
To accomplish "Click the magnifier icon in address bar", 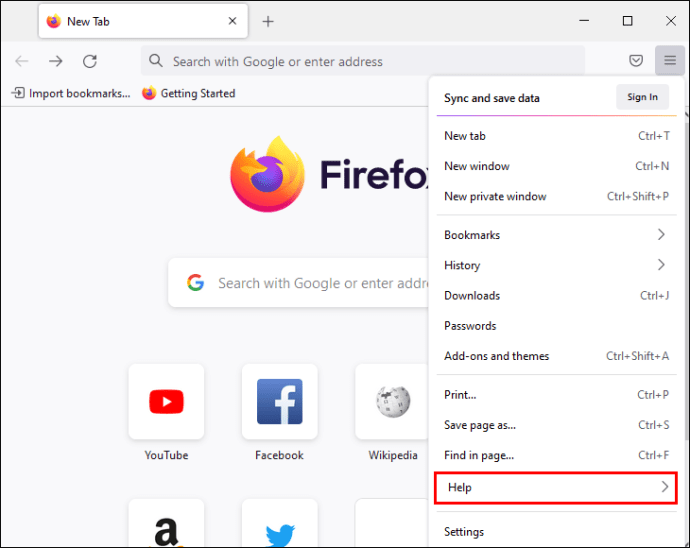I will pyautogui.click(x=156, y=61).
